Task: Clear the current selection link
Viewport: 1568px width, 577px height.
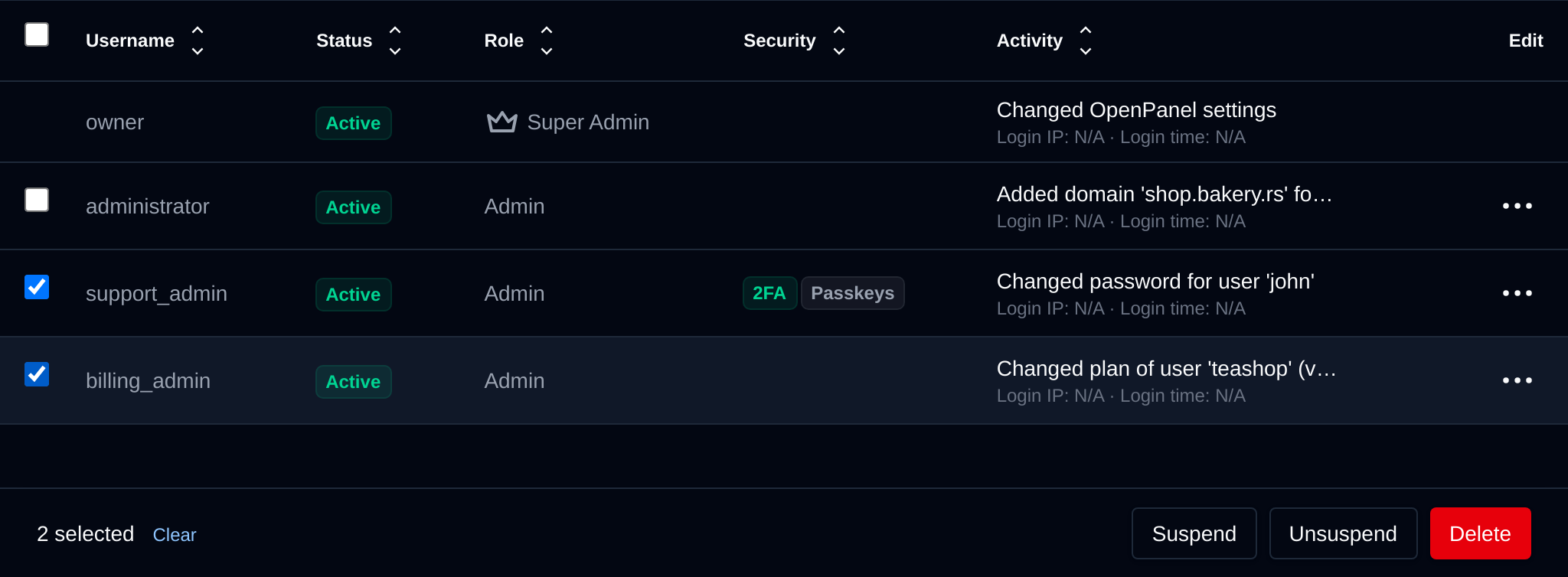Action: 175,535
